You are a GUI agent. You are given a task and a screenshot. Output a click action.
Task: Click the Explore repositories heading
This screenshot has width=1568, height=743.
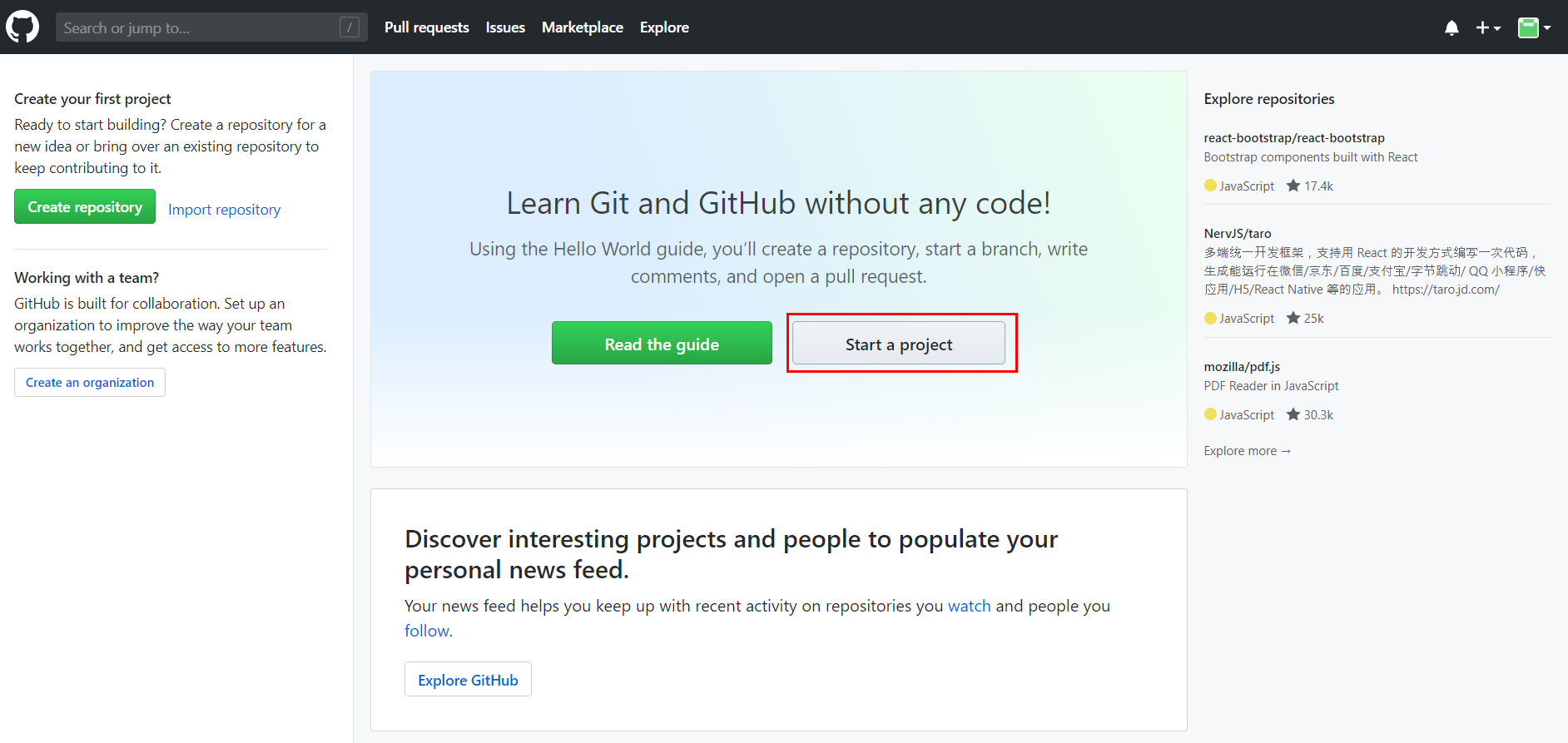coord(1269,99)
